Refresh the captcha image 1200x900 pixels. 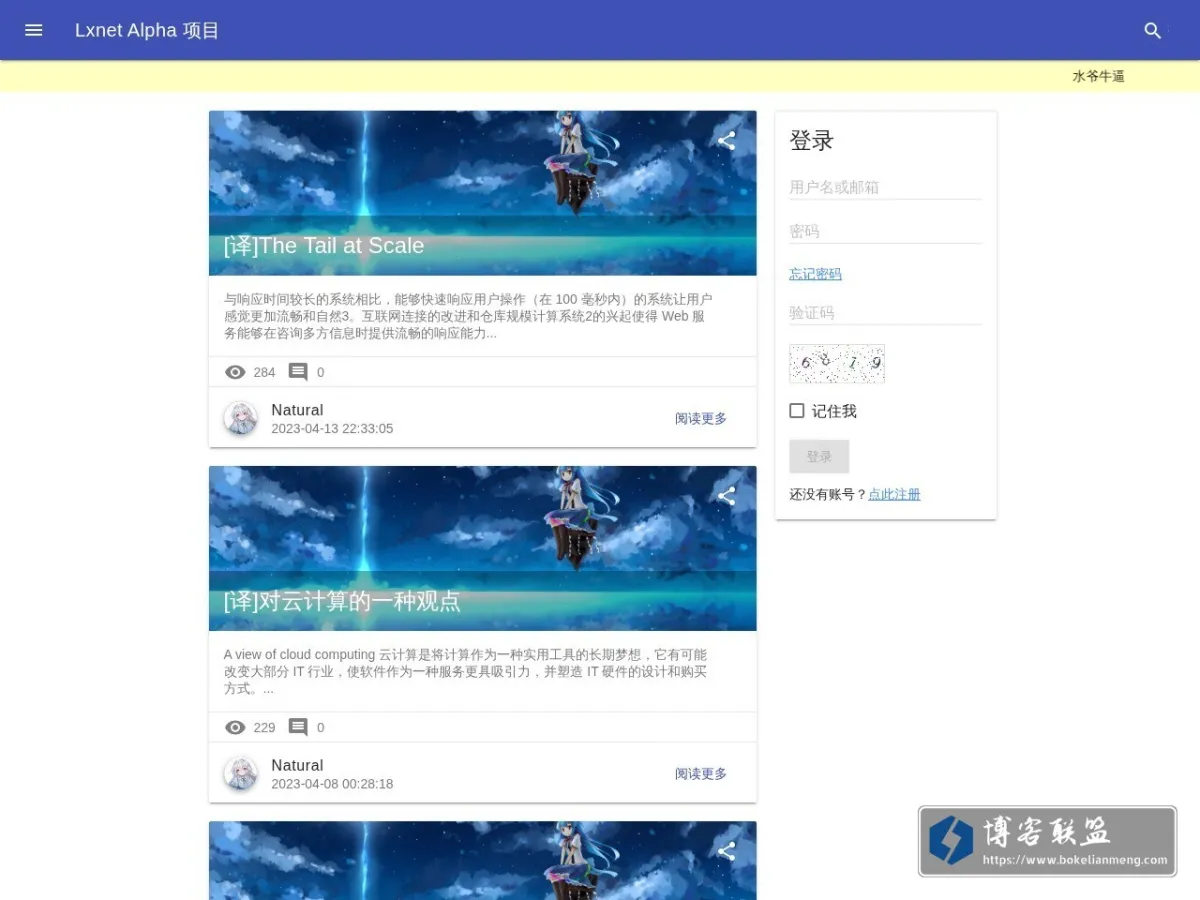pos(837,364)
